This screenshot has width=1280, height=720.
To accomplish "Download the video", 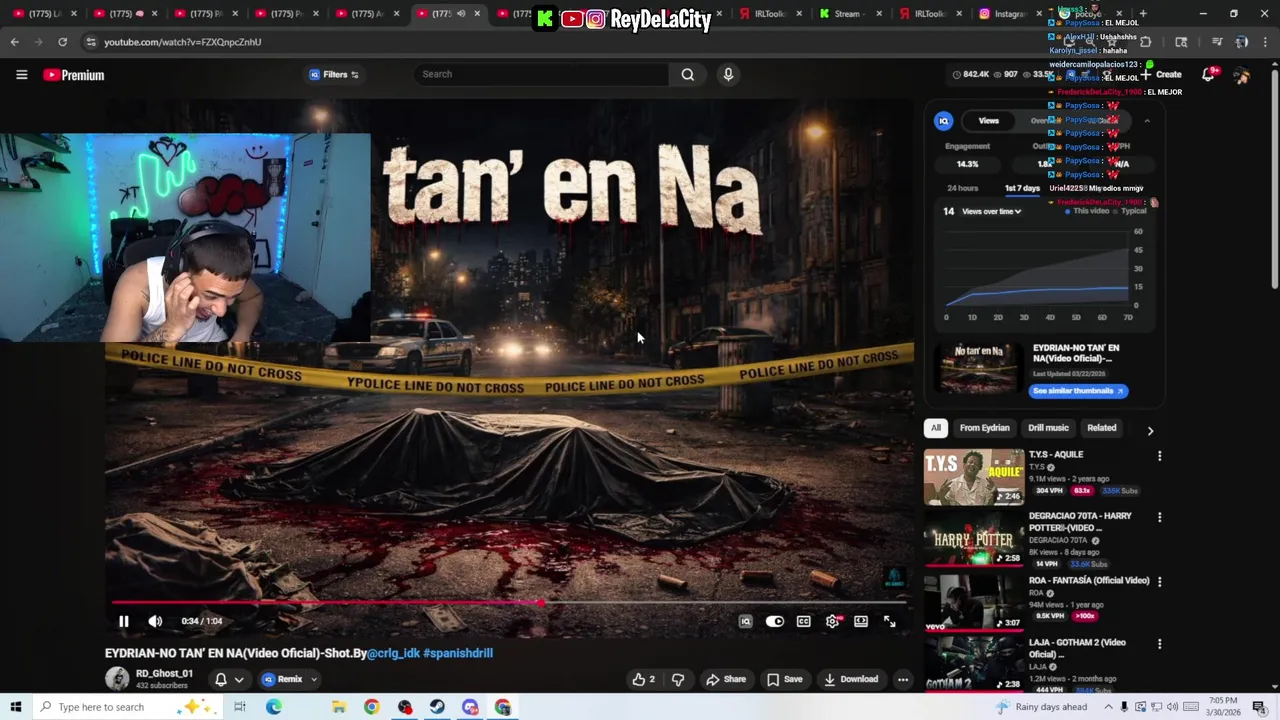I will 851,679.
